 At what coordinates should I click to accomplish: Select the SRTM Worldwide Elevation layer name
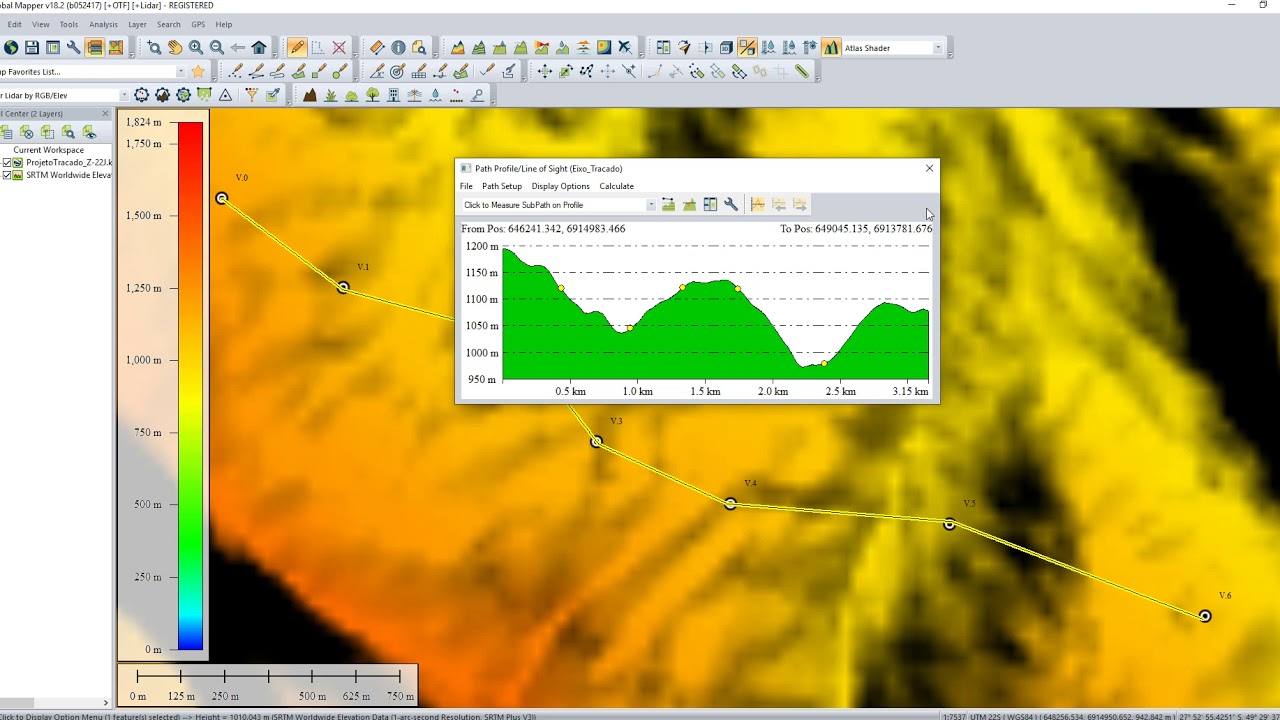pyautogui.click(x=68, y=175)
